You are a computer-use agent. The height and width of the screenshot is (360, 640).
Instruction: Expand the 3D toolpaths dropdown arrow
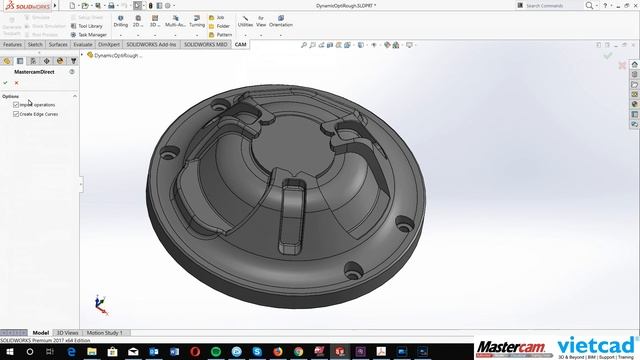click(155, 35)
